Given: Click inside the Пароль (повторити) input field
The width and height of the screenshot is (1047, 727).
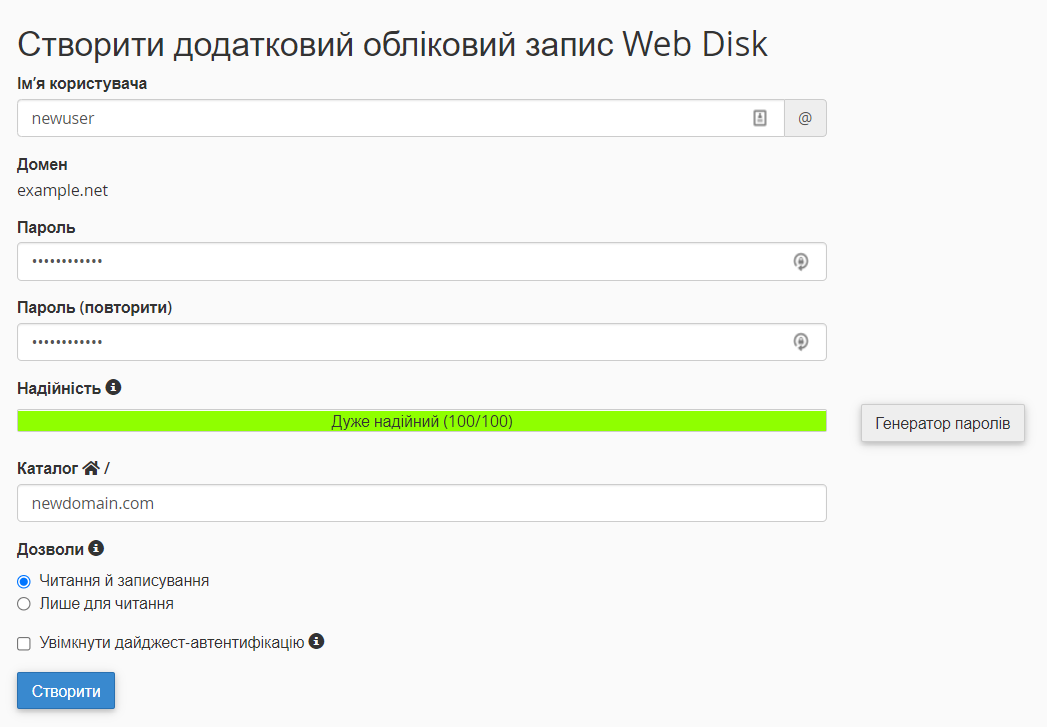Looking at the screenshot, I should pyautogui.click(x=400, y=342).
